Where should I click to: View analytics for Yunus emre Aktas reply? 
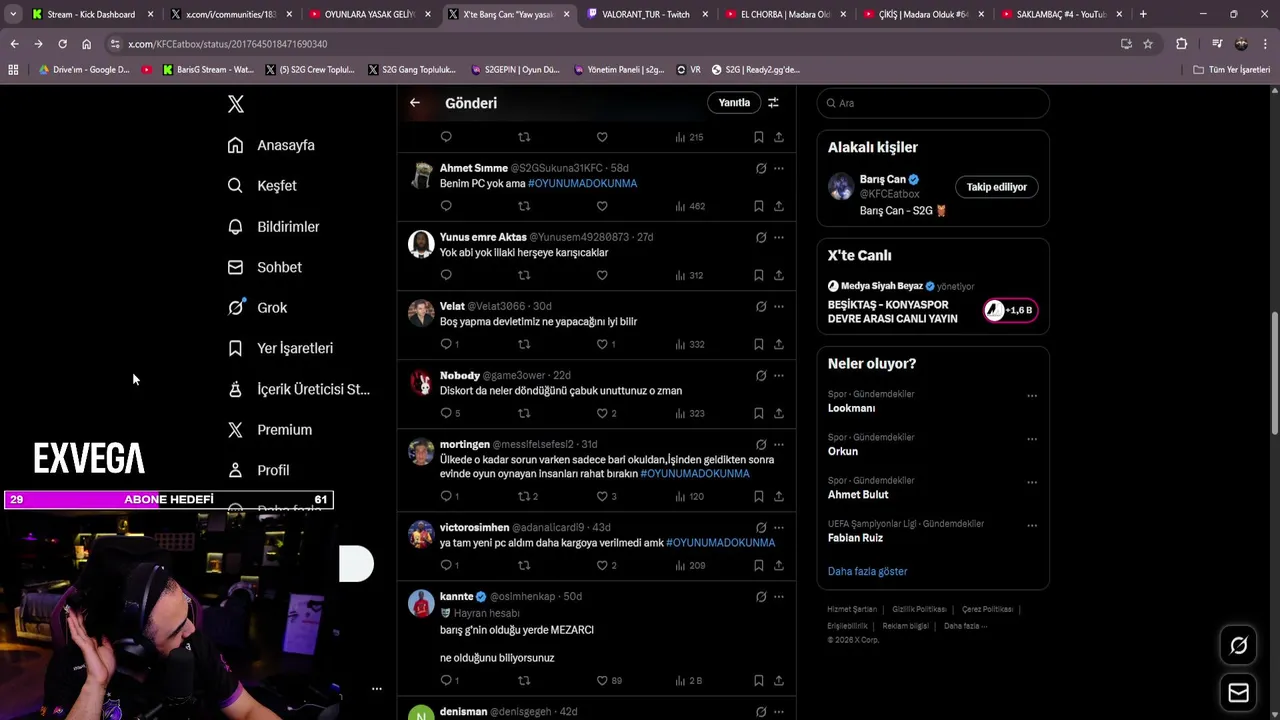click(690, 275)
